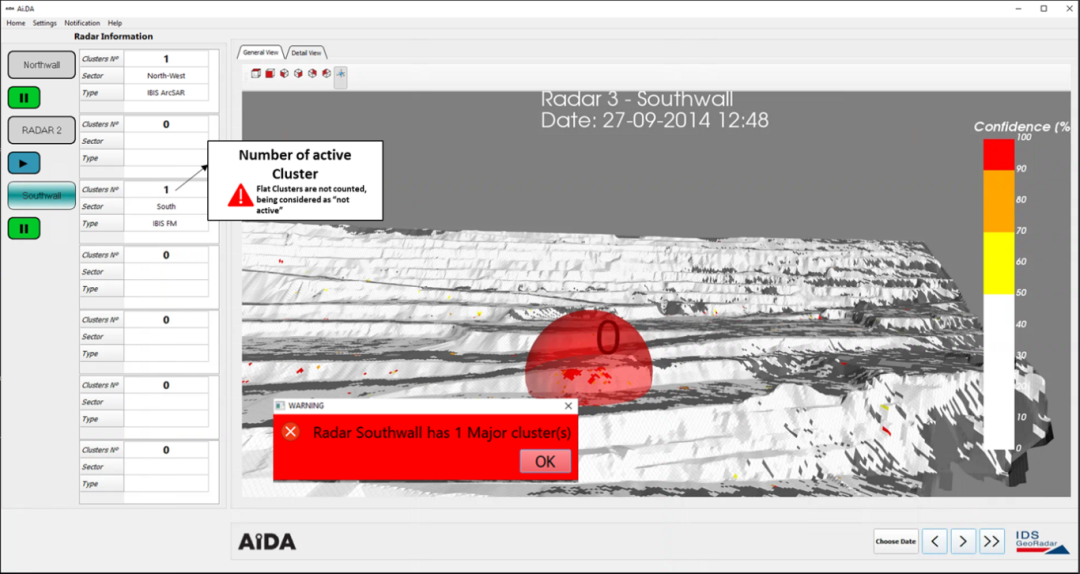The height and width of the screenshot is (574, 1080).
Task: Click the South sector value
Action: [166, 206]
